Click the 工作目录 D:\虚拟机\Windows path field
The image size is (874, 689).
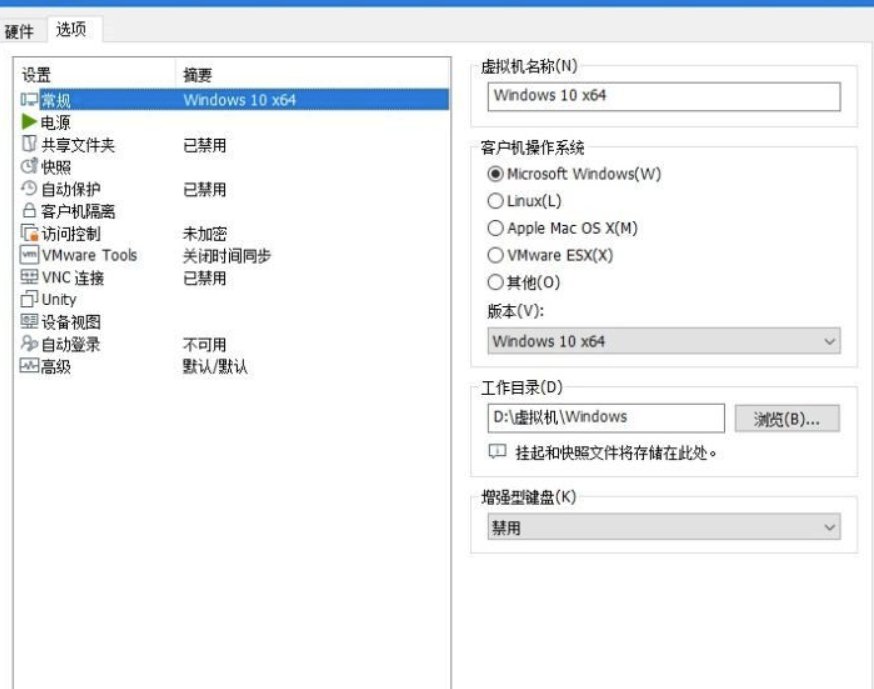point(606,418)
